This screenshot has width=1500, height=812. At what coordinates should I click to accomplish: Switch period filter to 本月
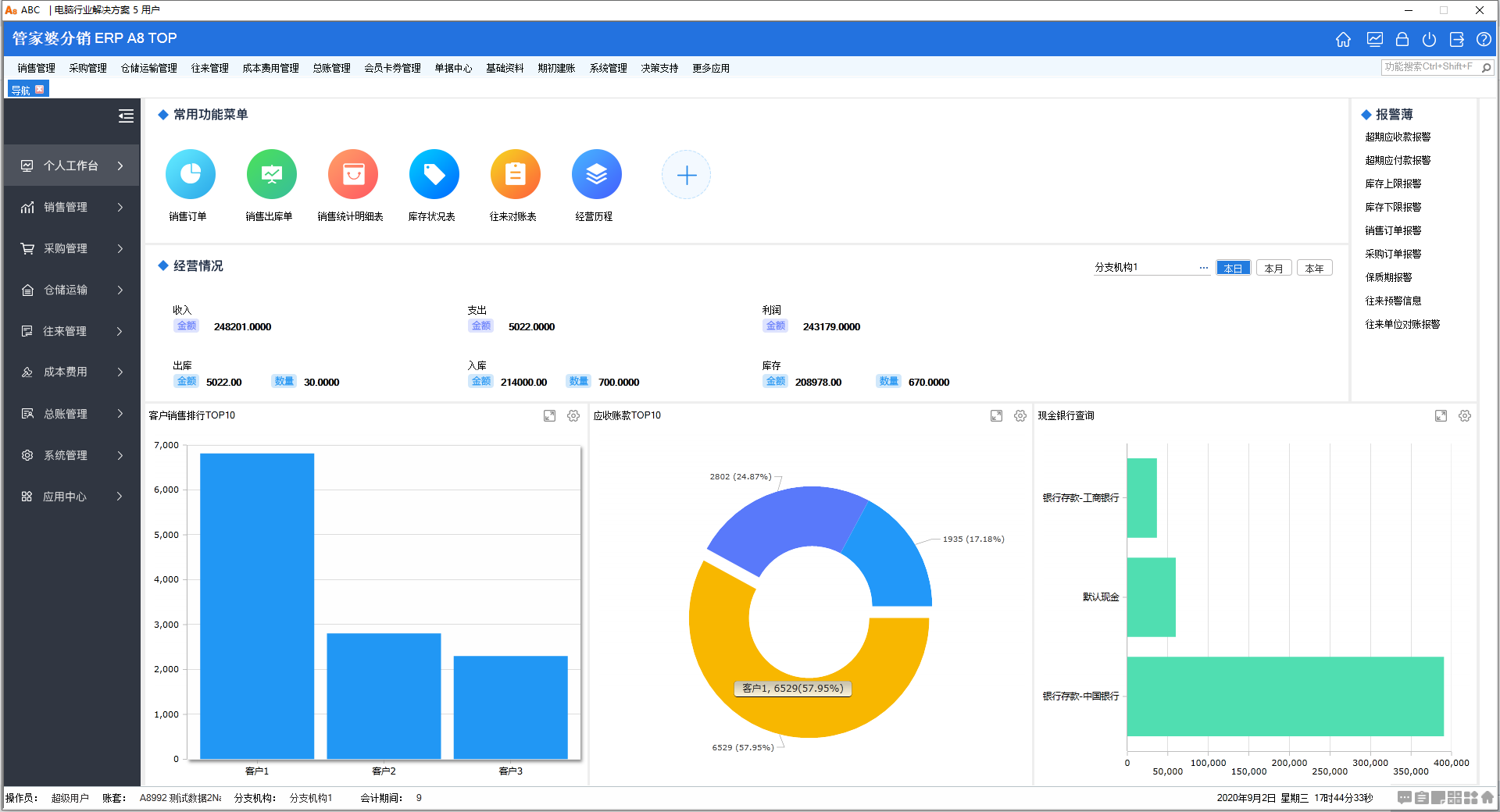coord(1273,268)
